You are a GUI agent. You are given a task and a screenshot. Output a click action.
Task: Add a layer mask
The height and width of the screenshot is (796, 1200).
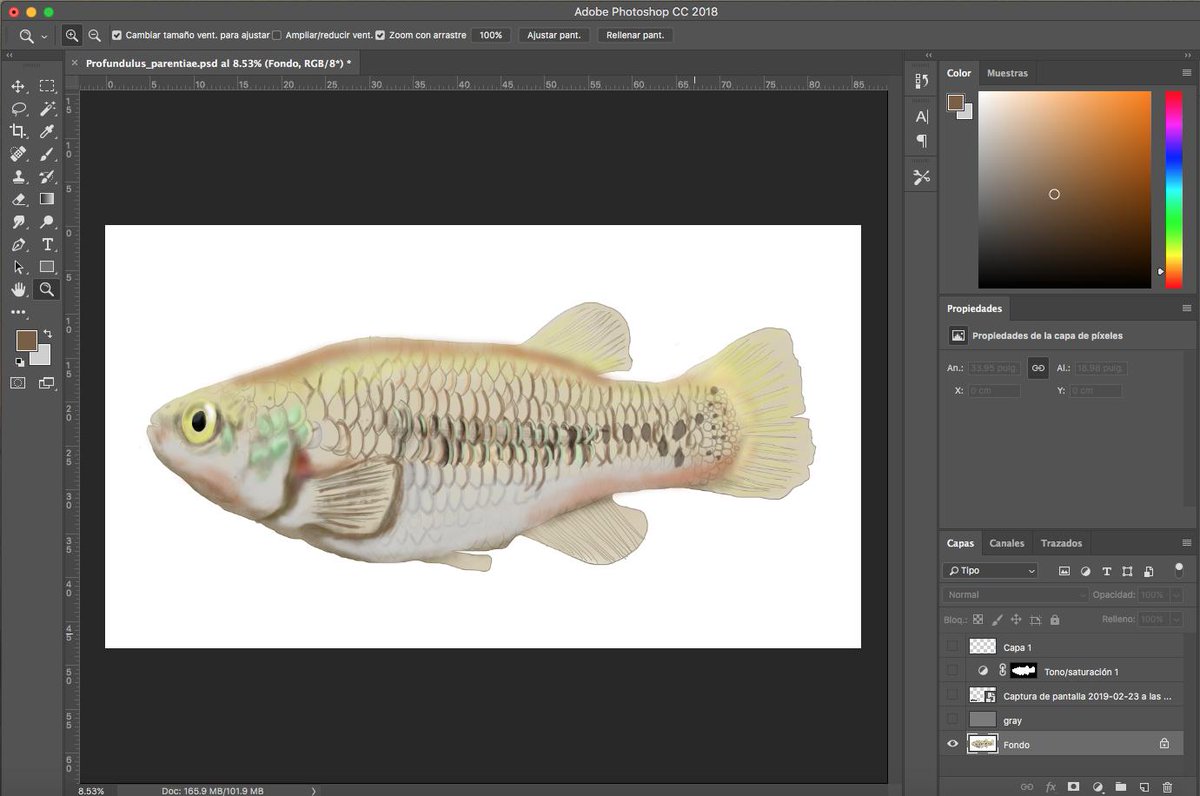pos(1073,787)
